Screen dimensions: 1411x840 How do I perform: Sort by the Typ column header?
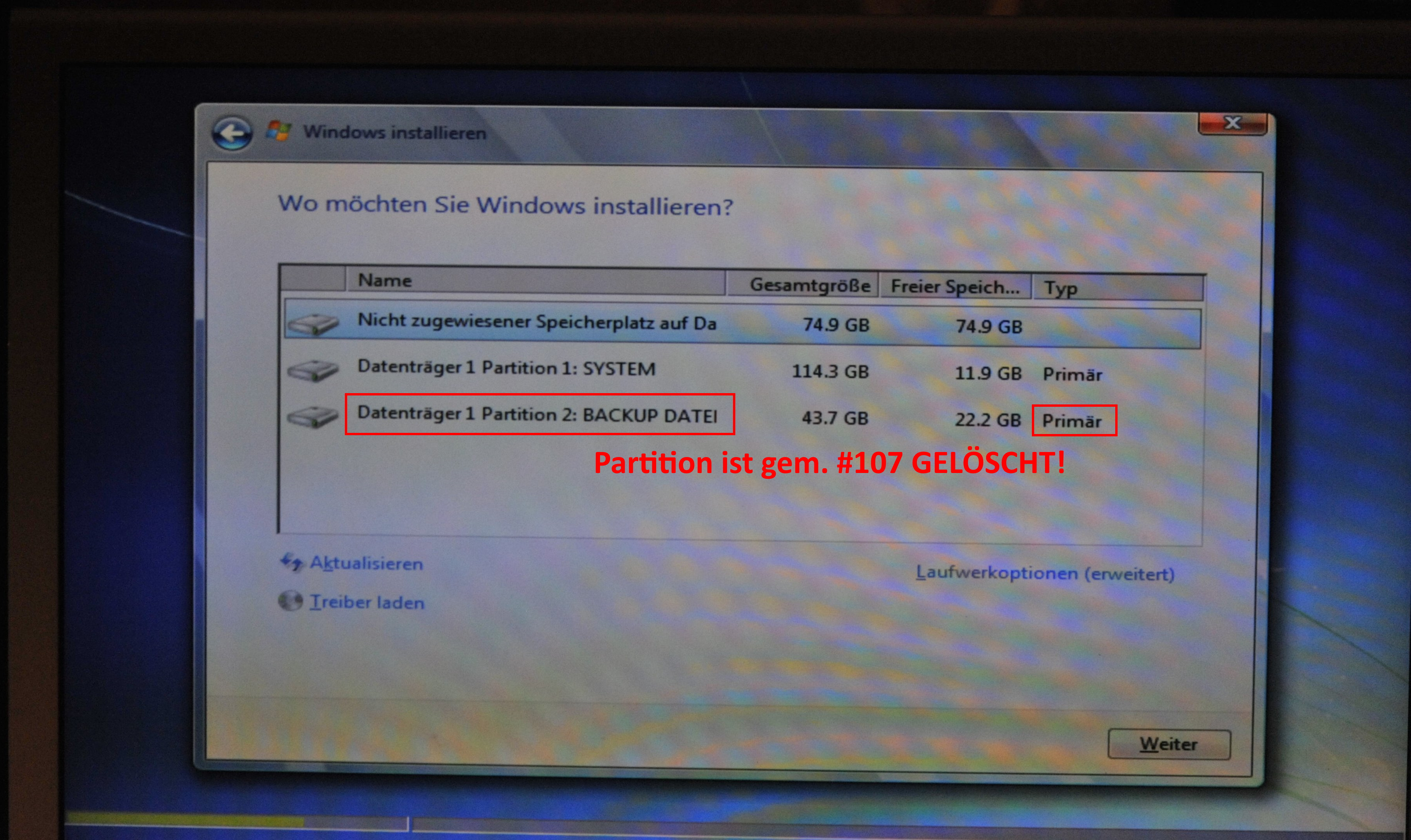(1118, 288)
